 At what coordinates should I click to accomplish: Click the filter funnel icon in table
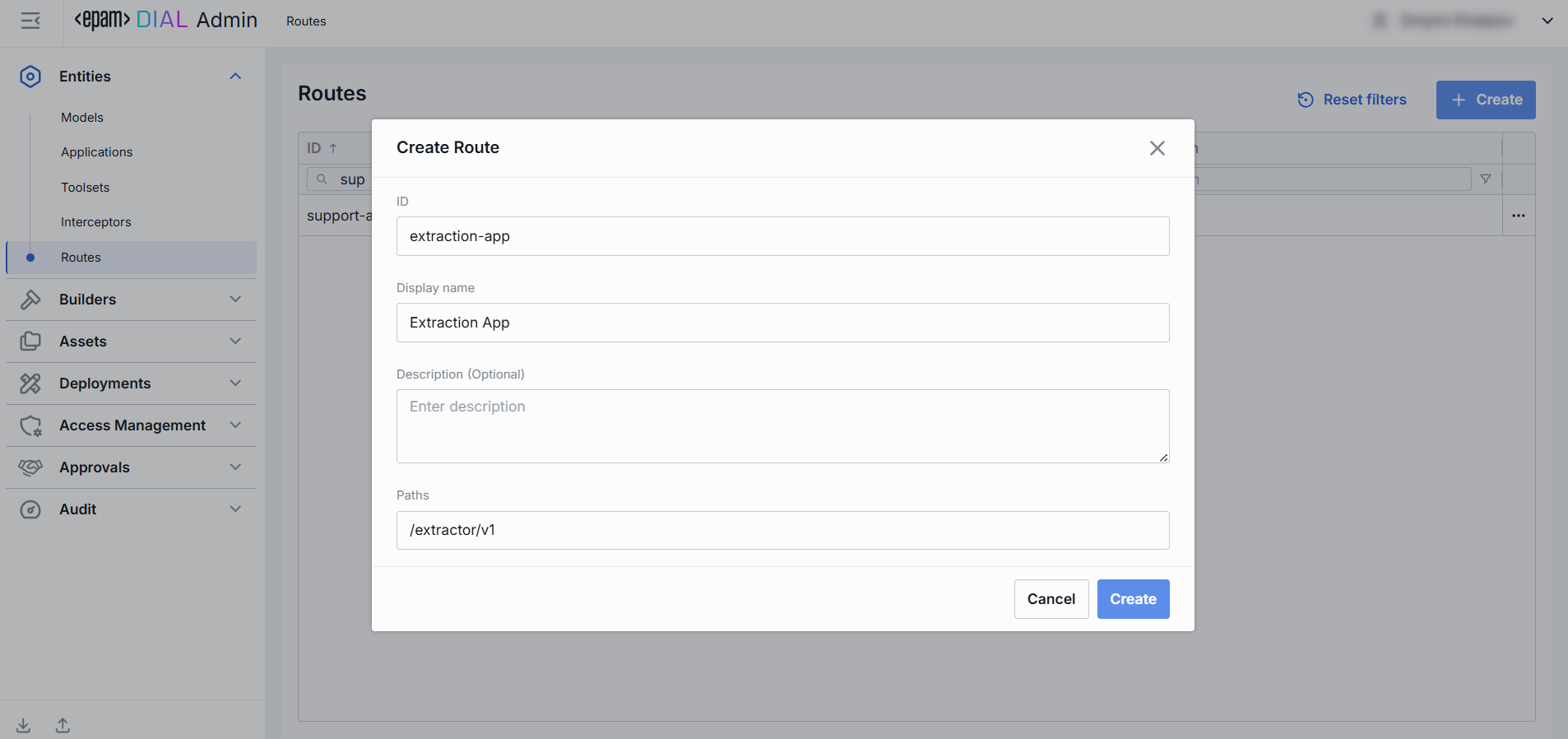pyautogui.click(x=1485, y=179)
